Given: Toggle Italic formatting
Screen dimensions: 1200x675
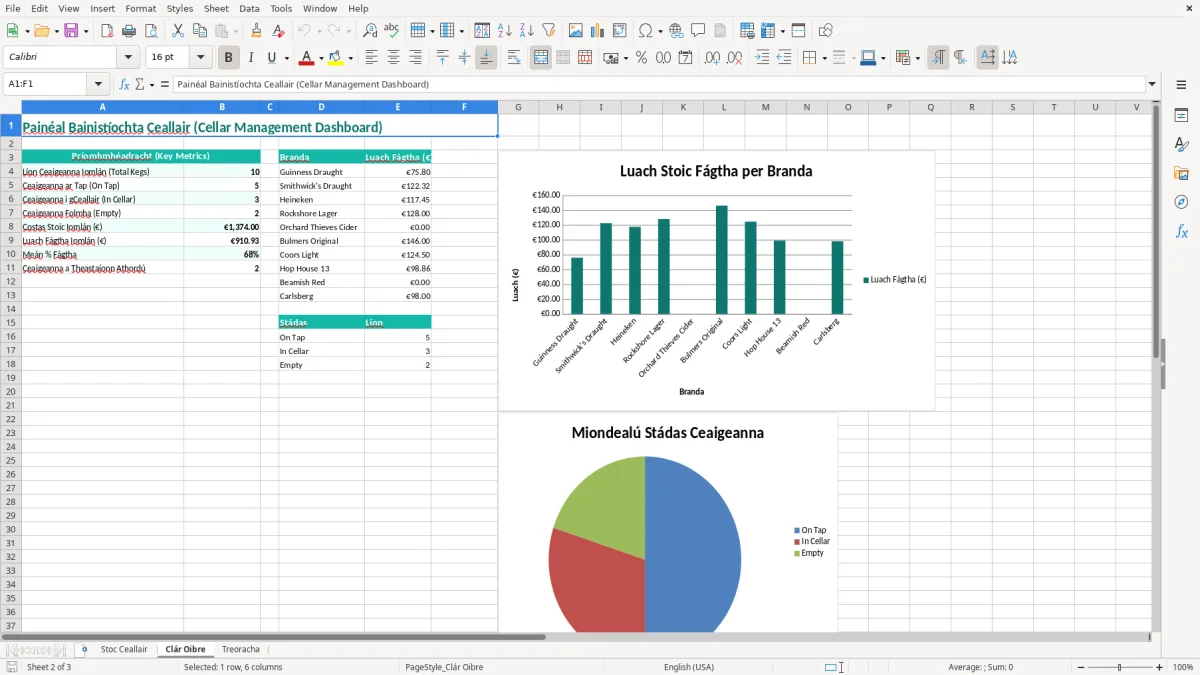Looking at the screenshot, I should pos(250,58).
